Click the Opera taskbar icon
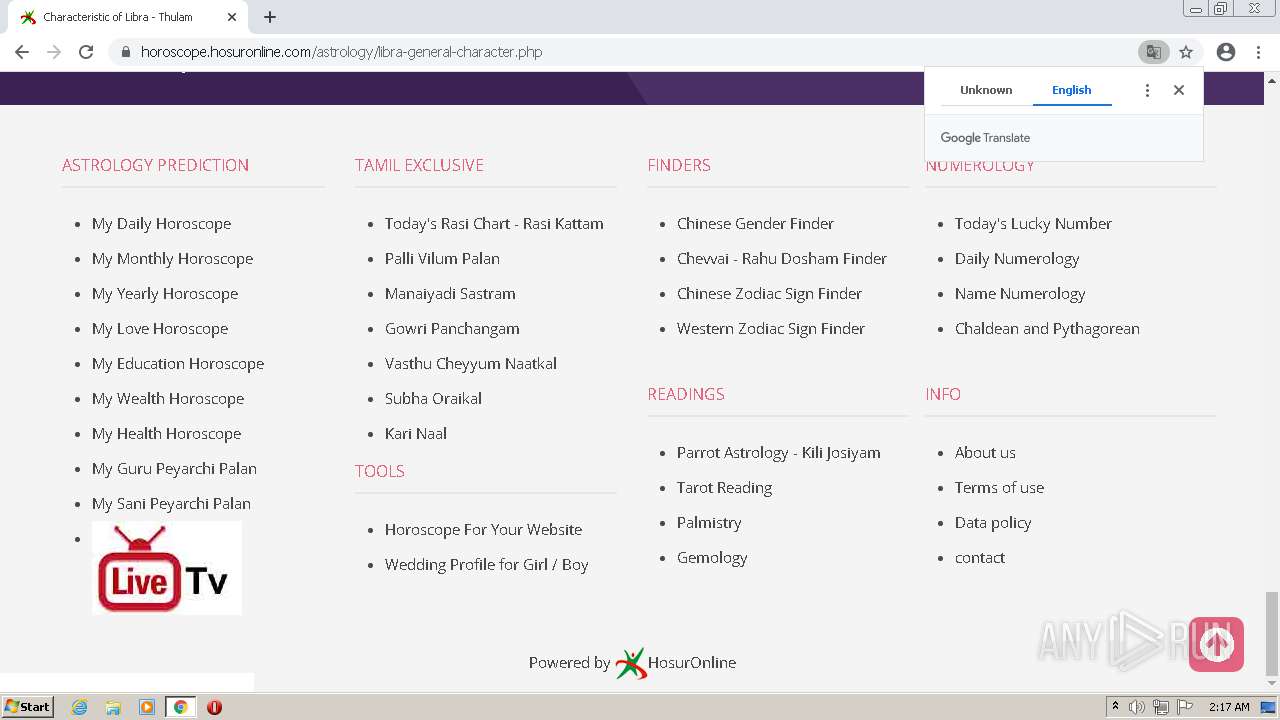The width and height of the screenshot is (1280, 720). click(214, 707)
